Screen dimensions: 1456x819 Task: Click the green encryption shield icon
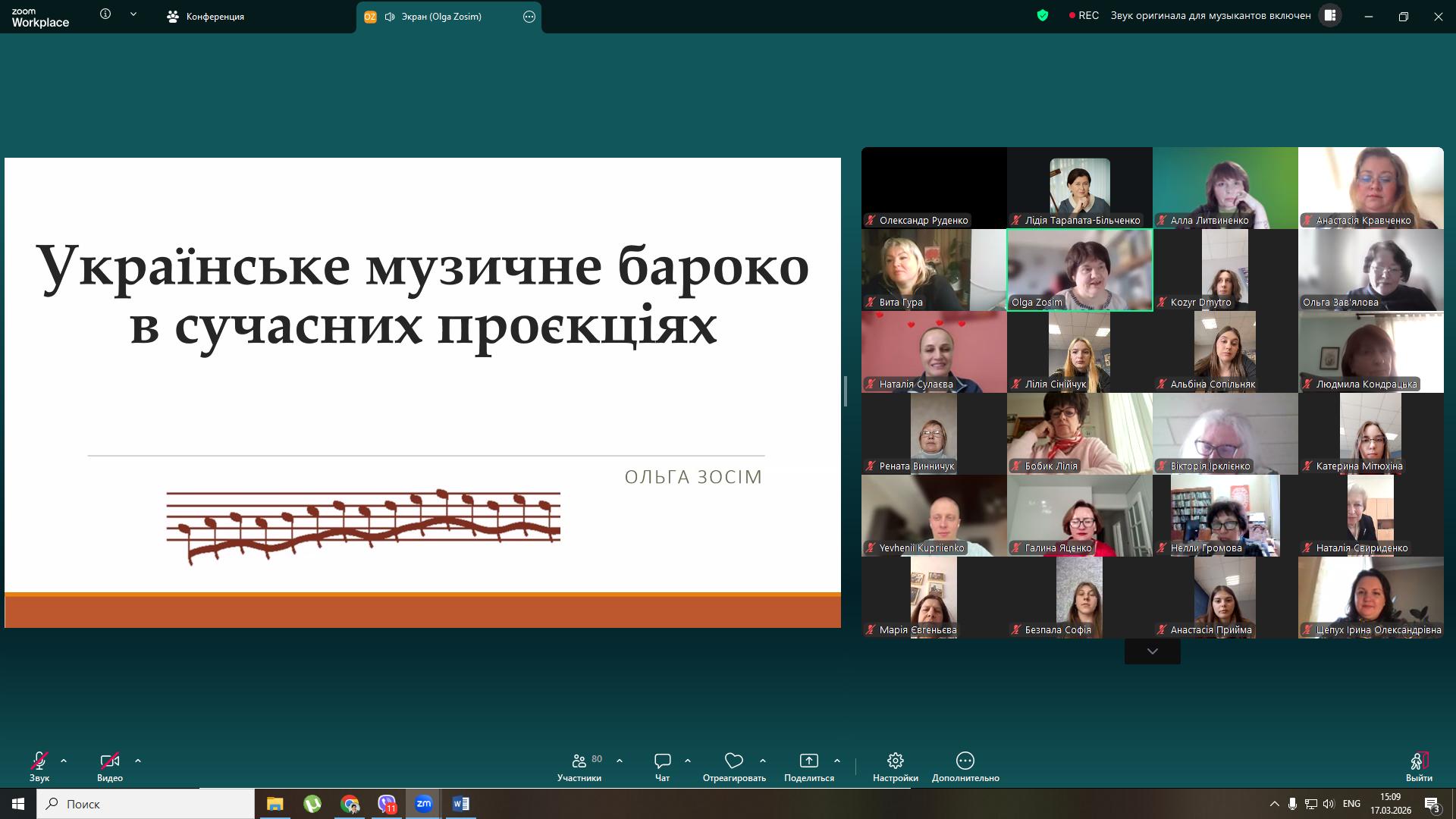(1043, 15)
